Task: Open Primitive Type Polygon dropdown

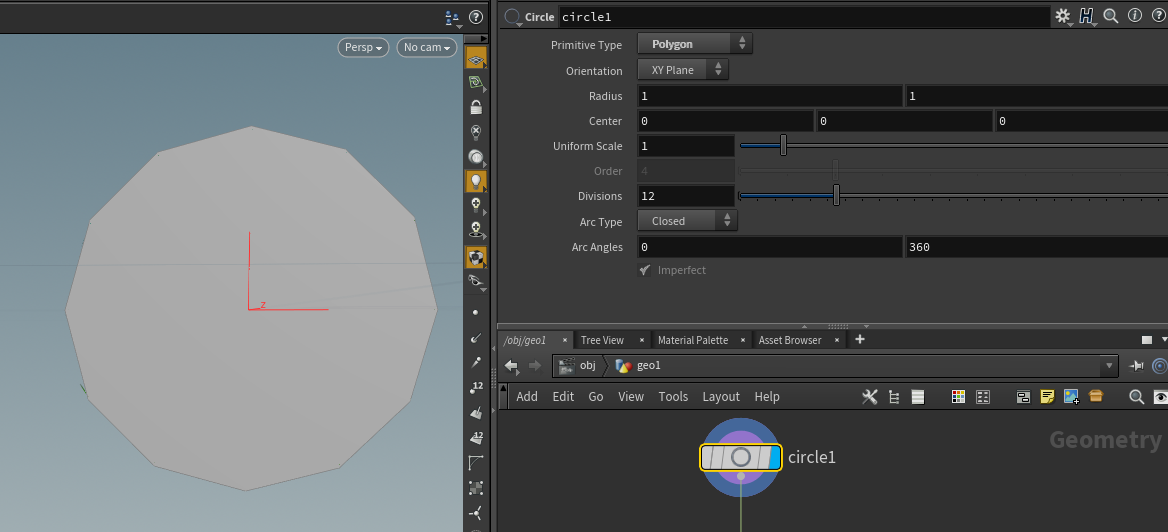Action: [695, 44]
